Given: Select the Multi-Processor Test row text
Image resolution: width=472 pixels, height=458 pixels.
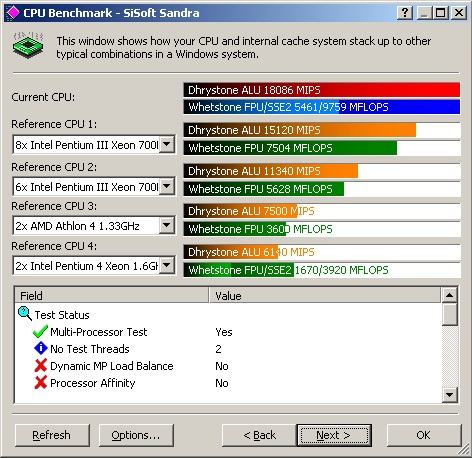Looking at the screenshot, I should (99, 332).
